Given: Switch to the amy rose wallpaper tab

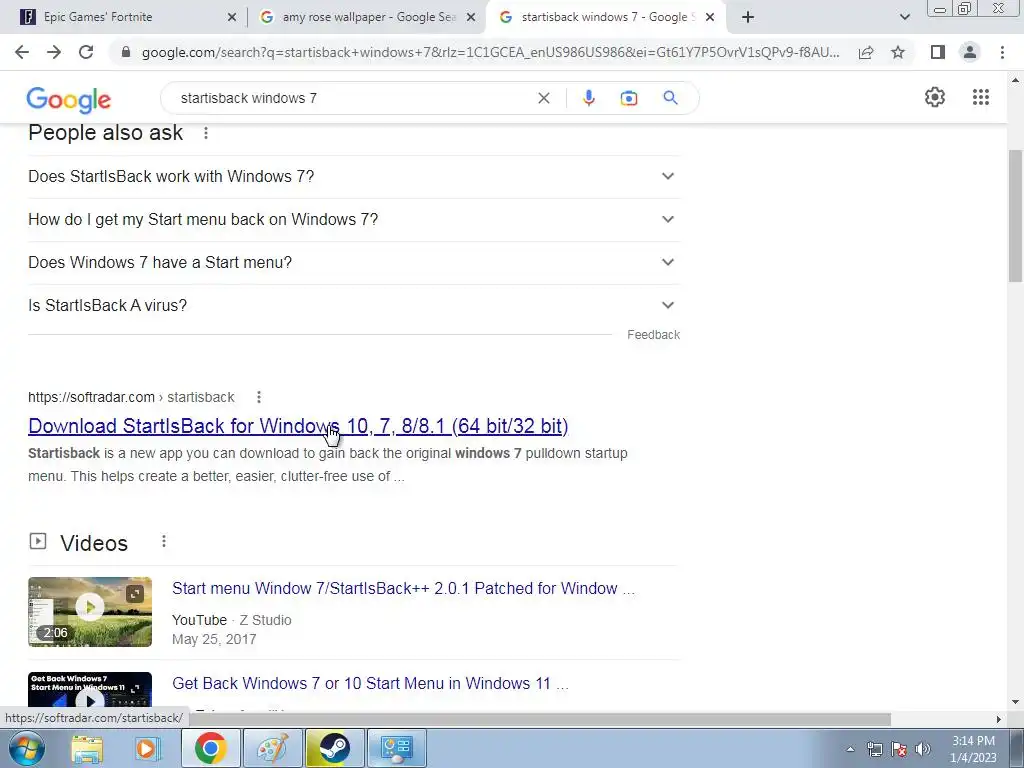Looking at the screenshot, I should (368, 17).
